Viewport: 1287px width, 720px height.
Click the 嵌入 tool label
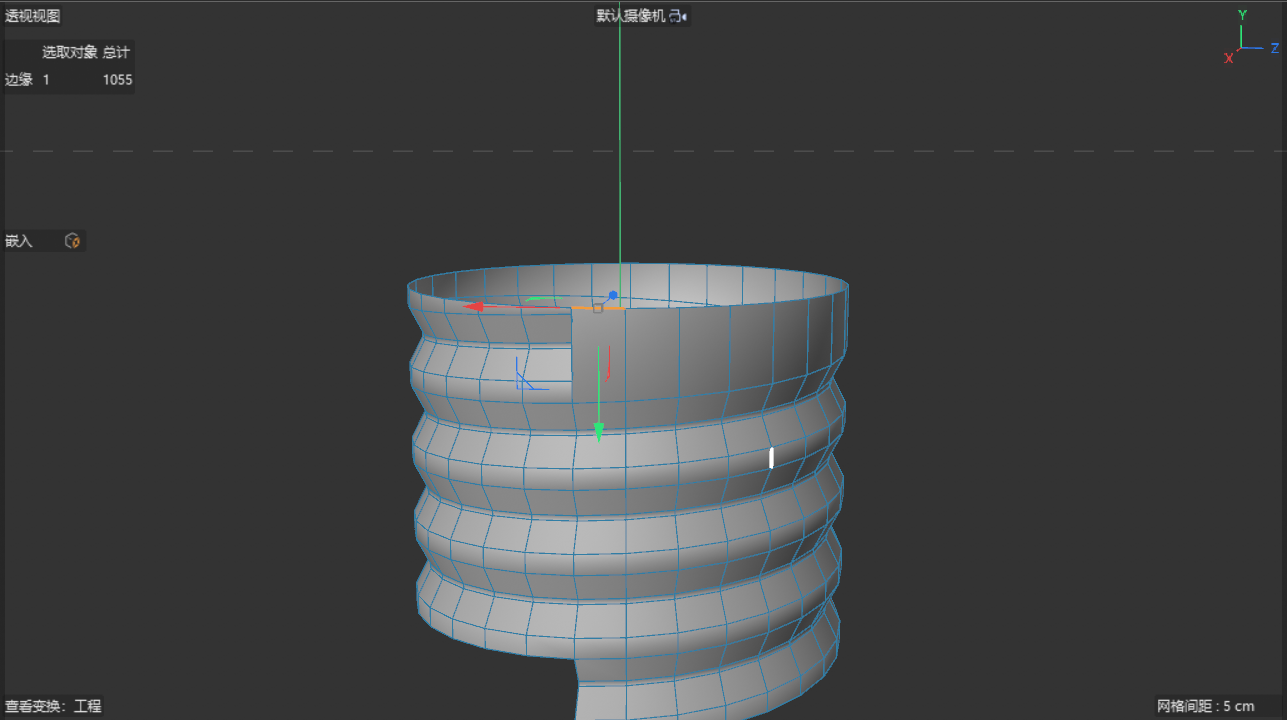19,241
